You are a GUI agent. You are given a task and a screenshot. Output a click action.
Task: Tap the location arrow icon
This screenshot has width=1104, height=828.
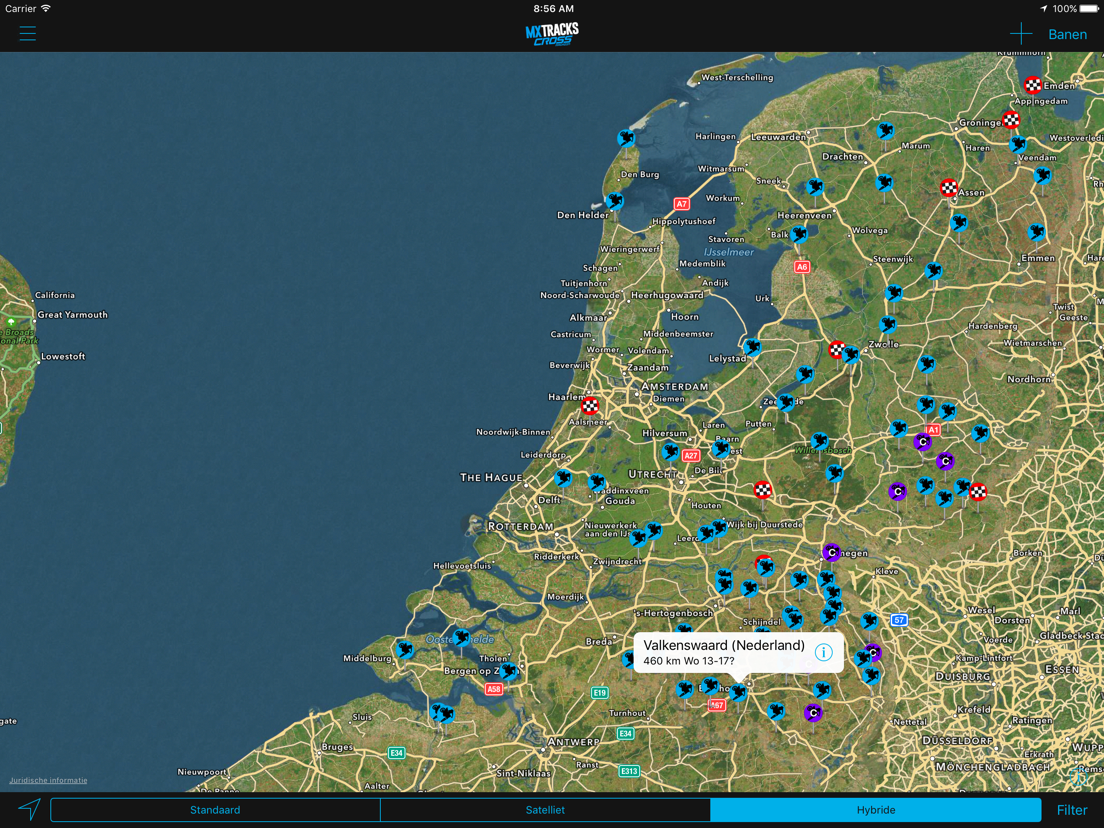[29, 809]
